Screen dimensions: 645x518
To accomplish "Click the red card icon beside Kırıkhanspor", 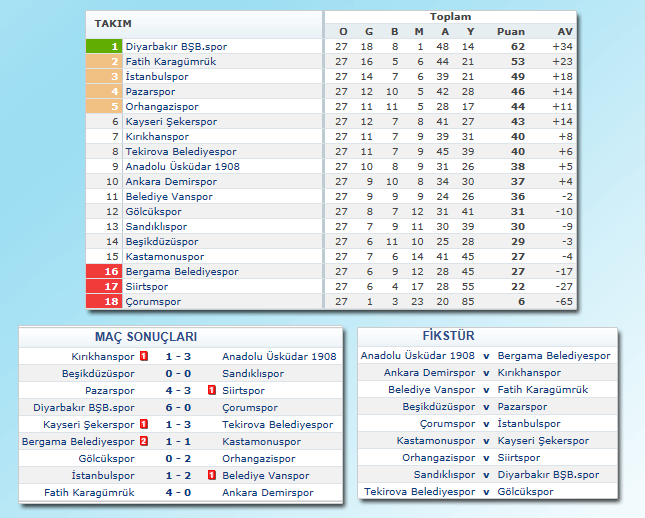I will point(144,356).
